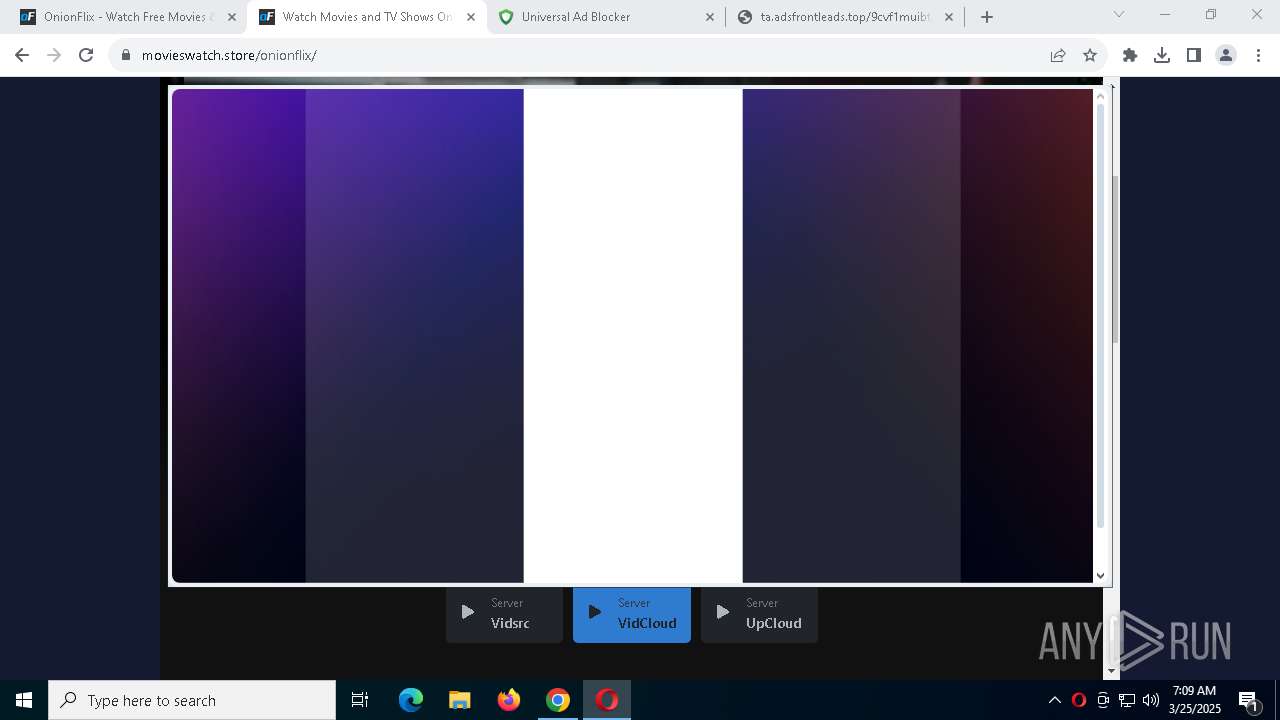Open Task View on the taskbar

point(360,700)
